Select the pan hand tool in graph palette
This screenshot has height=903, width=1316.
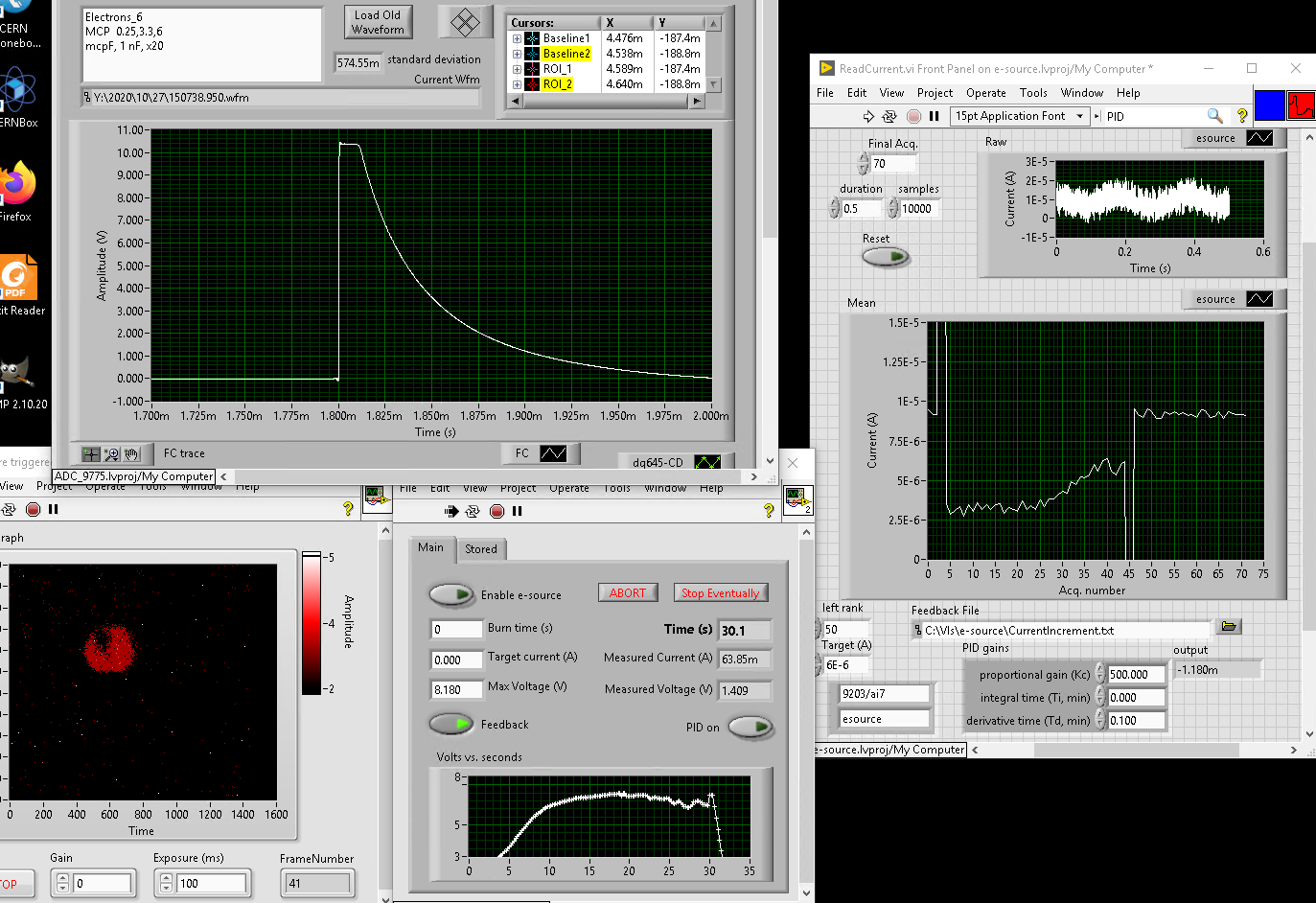tap(131, 454)
